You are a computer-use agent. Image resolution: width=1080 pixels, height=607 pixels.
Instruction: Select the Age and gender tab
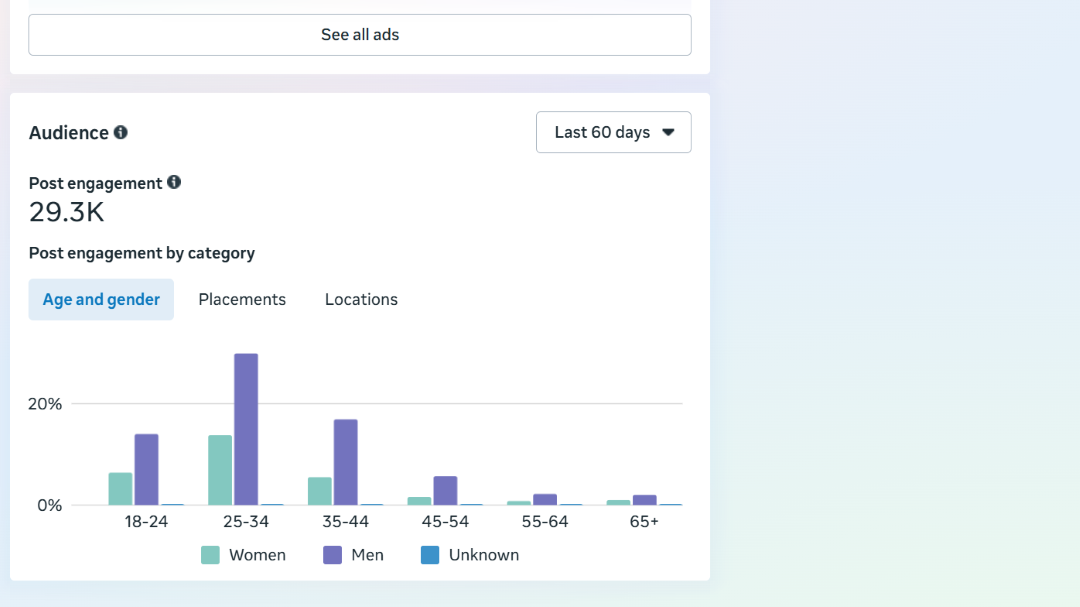101,300
